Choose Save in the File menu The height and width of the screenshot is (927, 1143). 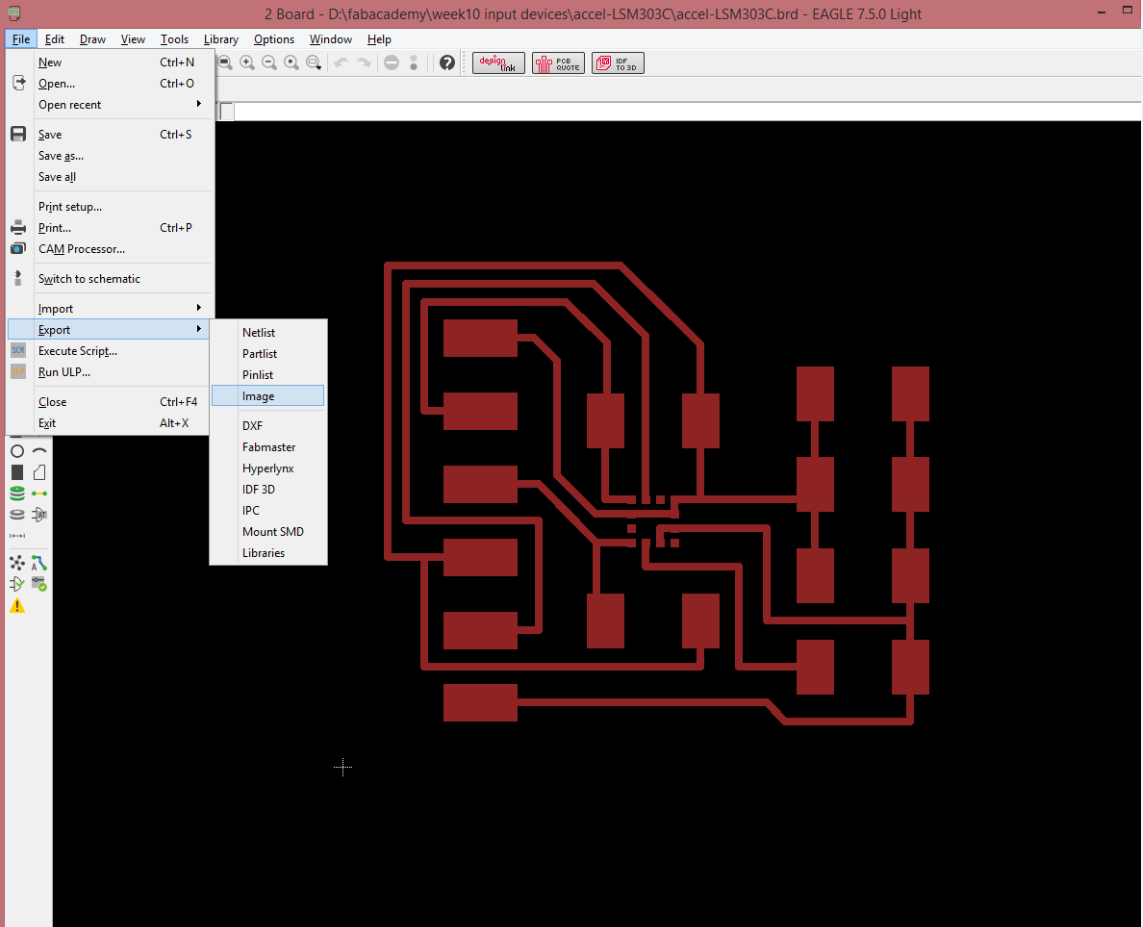(x=111, y=135)
